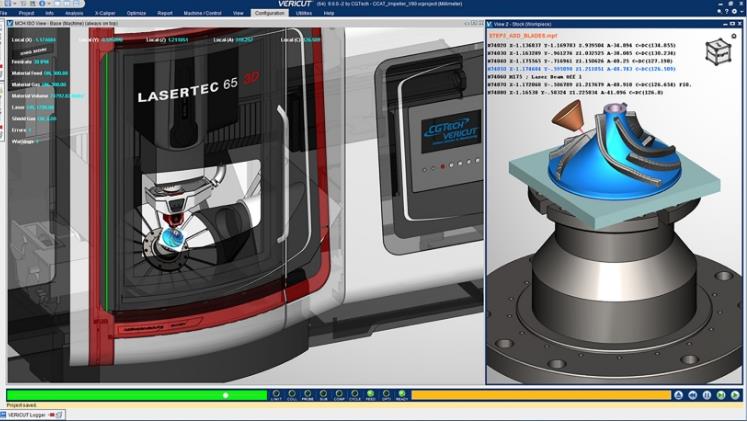The width and height of the screenshot is (747, 422).
Task: Click the view orientation cube
Action: 718,51
